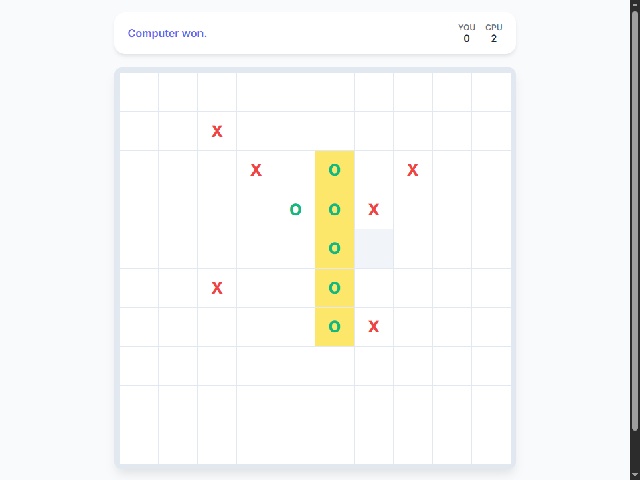The width and height of the screenshot is (640, 480).
Task: Select the X left of the fourth highlighted O
Action: (x=217, y=288)
